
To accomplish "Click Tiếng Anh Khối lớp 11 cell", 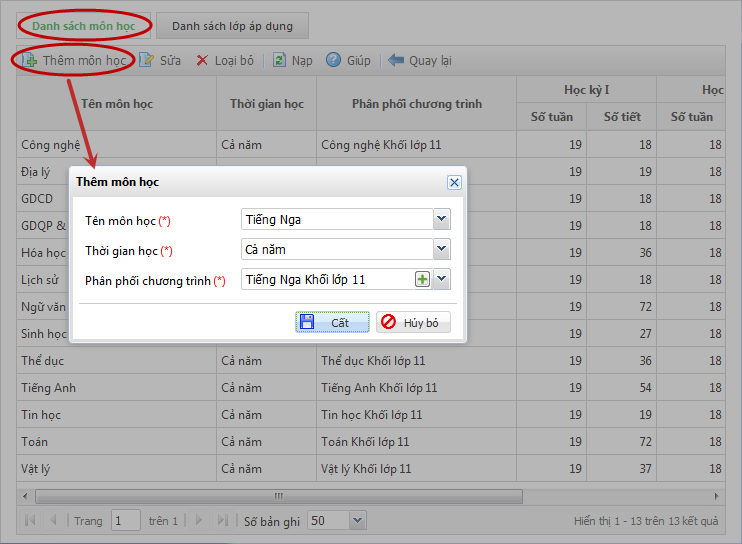I will (x=416, y=387).
